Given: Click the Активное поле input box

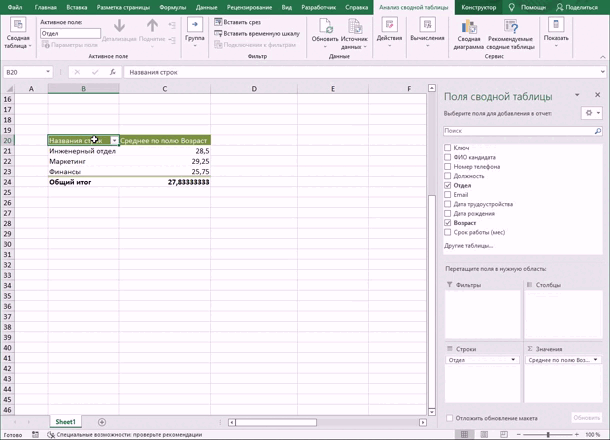Looking at the screenshot, I should click(70, 33).
